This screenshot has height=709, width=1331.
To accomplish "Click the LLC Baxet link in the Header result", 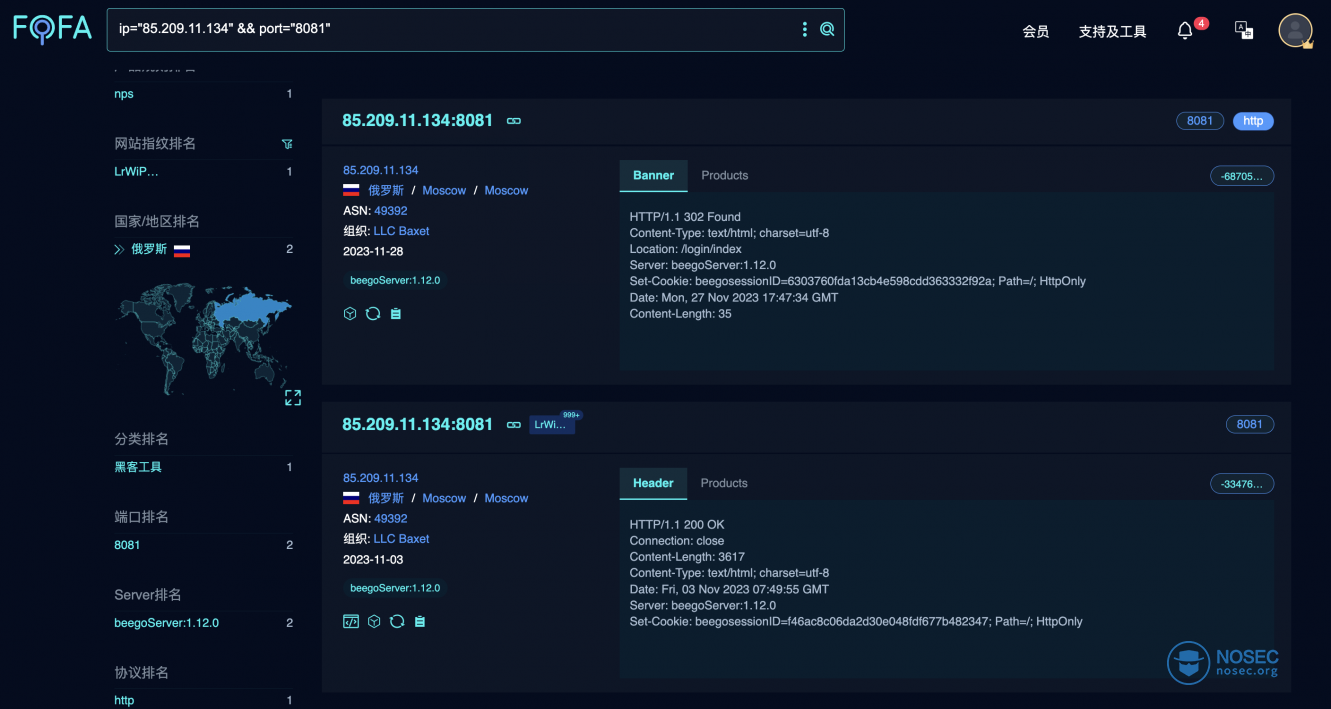I will (402, 539).
